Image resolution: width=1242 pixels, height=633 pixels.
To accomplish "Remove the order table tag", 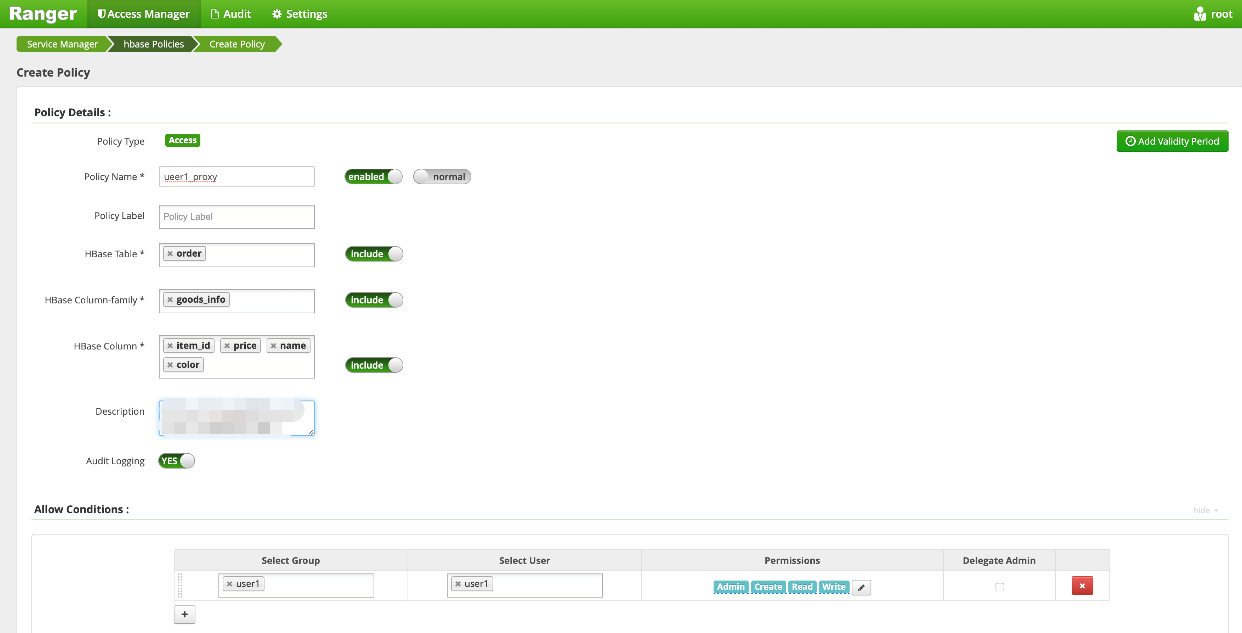I will 170,254.
